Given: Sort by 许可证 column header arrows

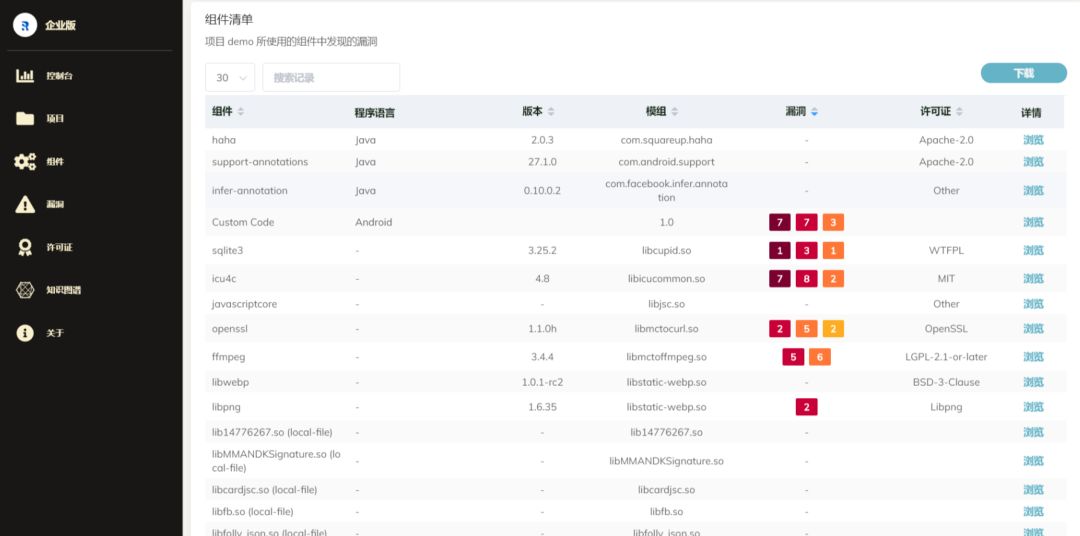Looking at the screenshot, I should click(958, 112).
